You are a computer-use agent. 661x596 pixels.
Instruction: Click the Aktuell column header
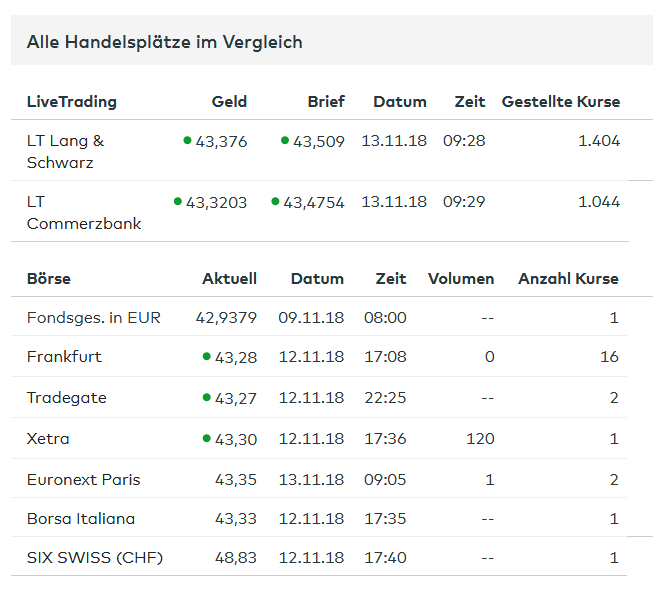point(229,279)
